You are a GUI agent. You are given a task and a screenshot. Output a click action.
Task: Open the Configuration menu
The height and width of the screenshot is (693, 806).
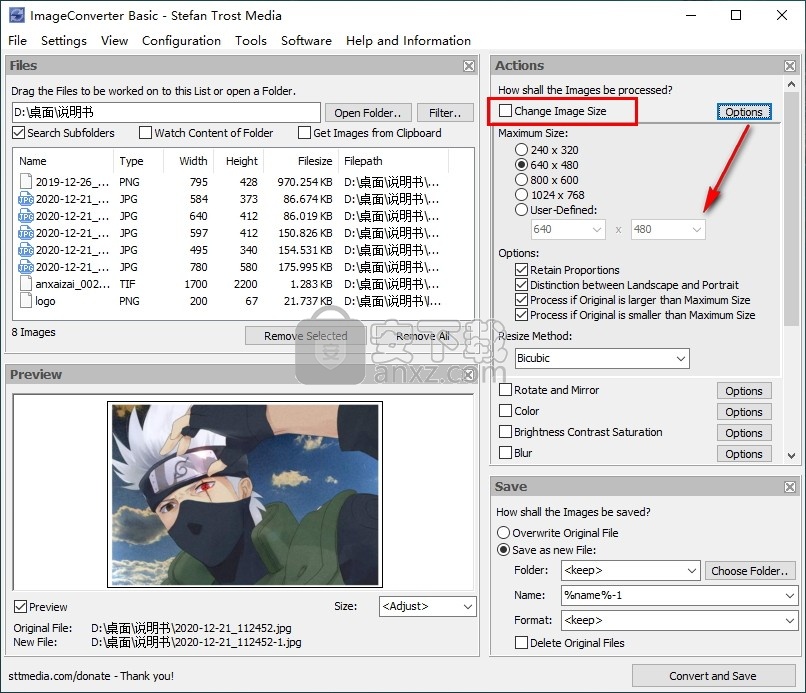click(x=181, y=41)
